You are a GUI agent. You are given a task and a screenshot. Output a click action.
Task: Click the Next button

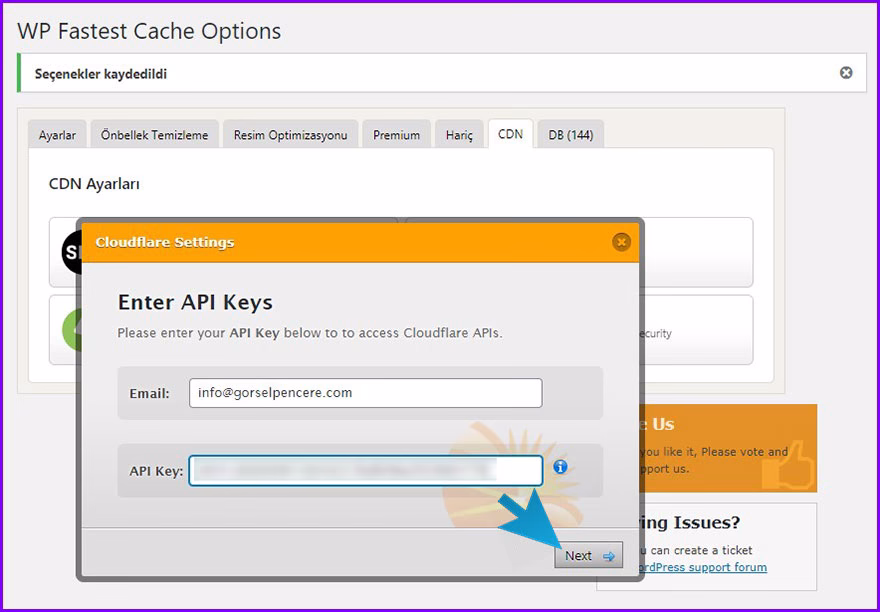(588, 555)
